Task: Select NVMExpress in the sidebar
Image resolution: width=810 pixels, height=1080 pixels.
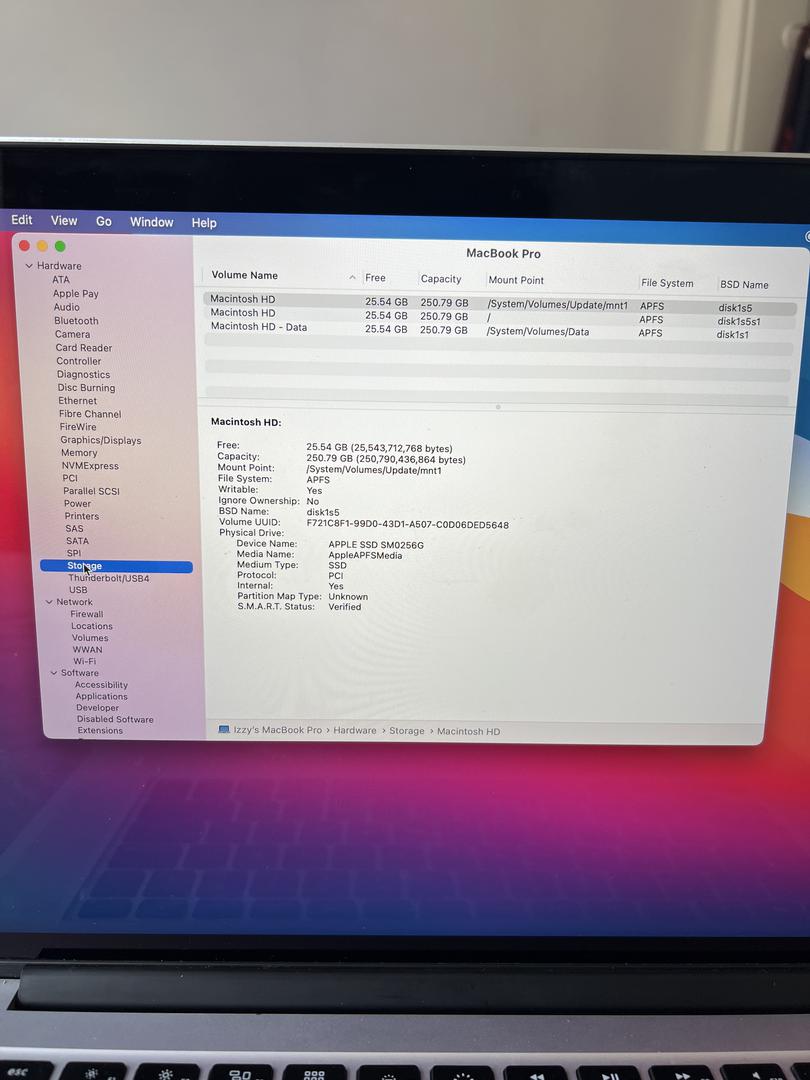Action: point(90,466)
